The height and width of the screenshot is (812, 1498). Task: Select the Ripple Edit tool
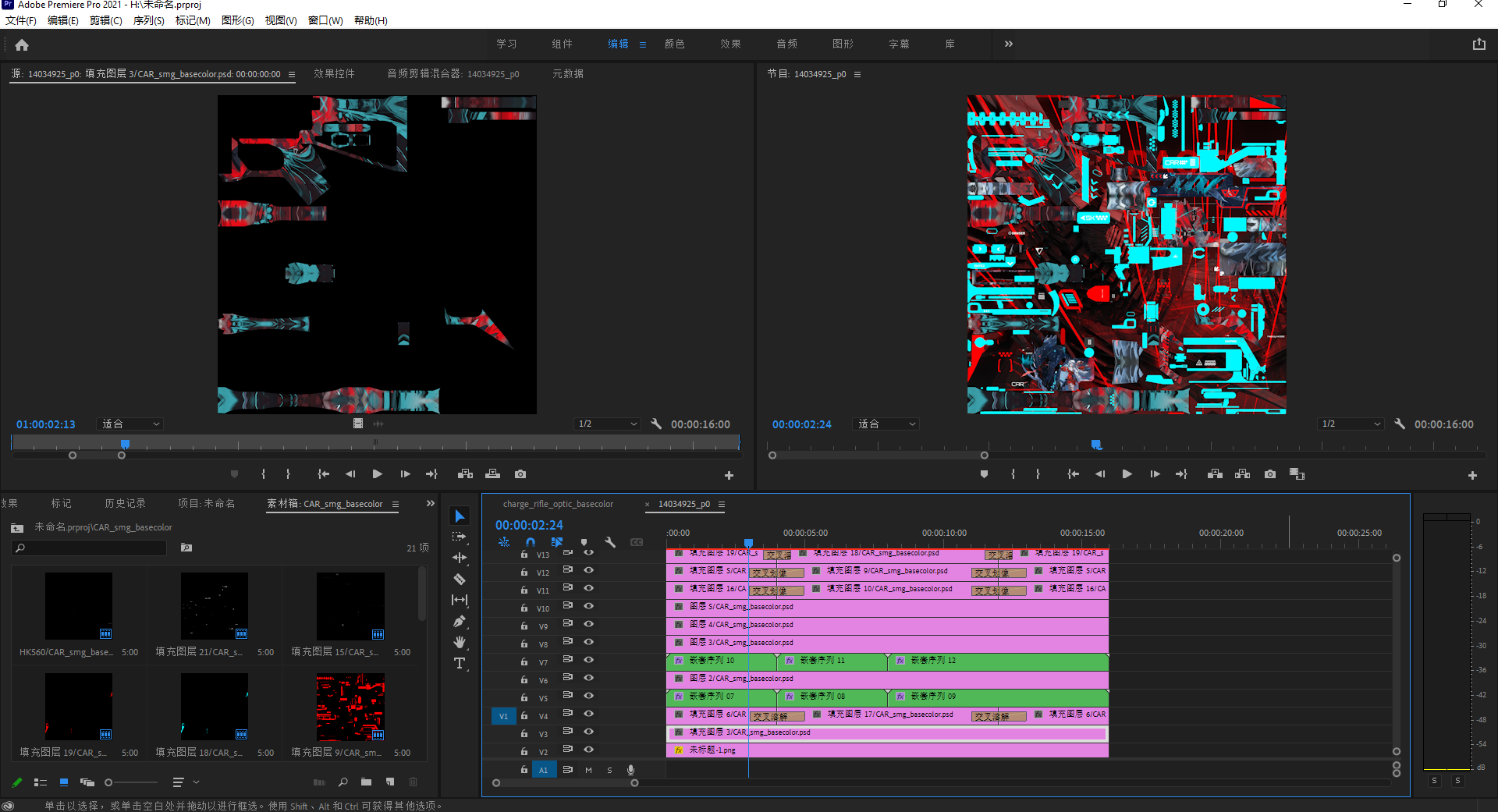tap(460, 558)
